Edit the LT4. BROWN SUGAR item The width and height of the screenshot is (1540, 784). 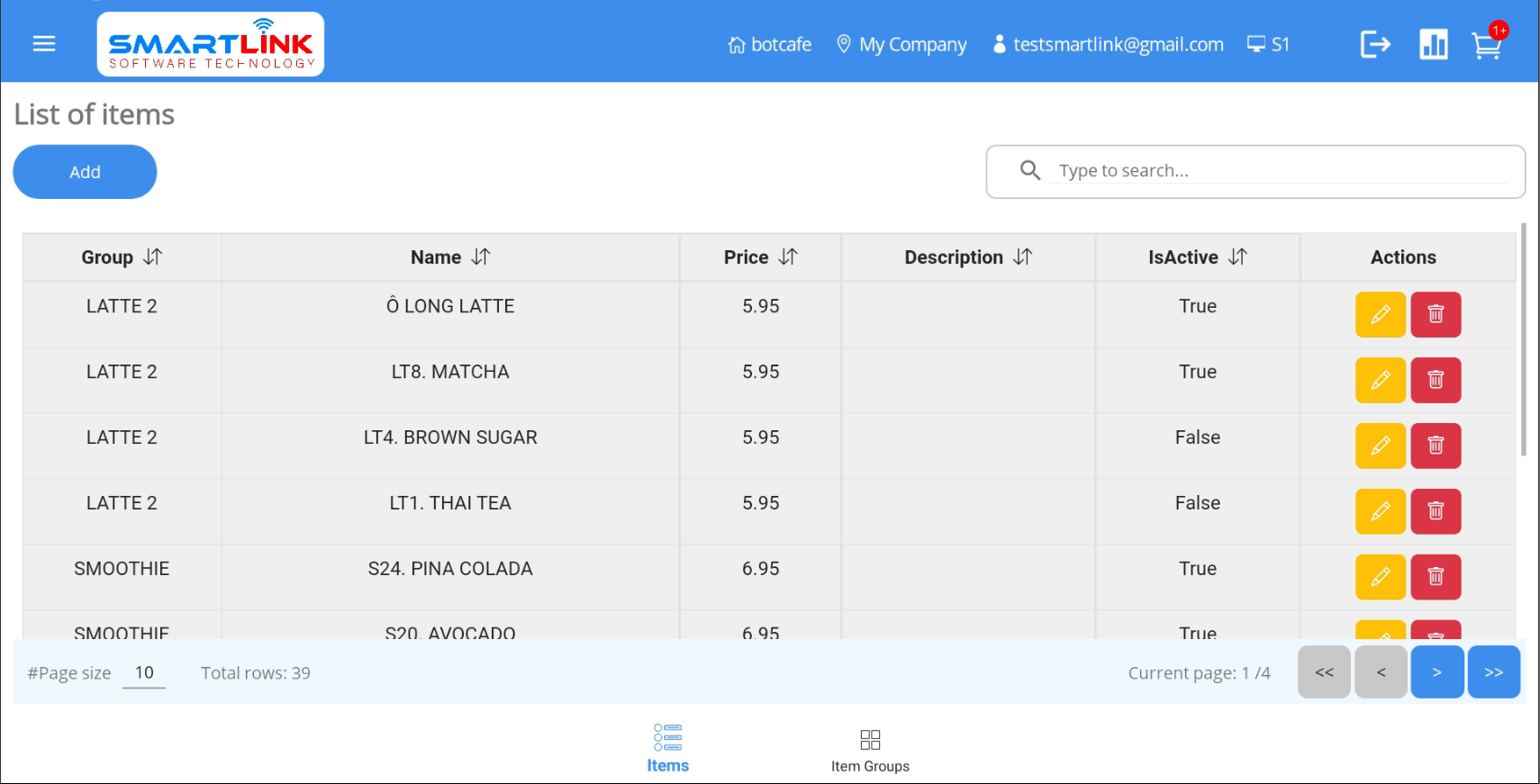click(1380, 446)
